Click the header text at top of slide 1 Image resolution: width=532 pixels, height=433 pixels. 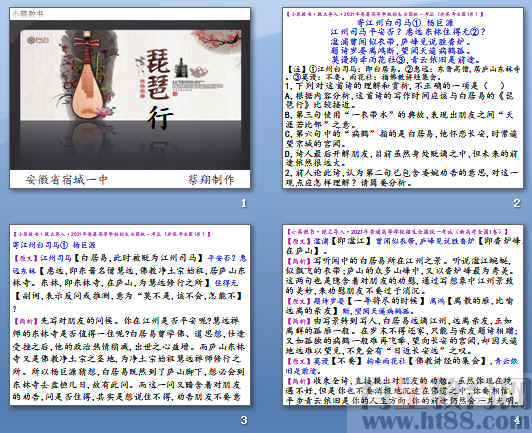(28, 14)
